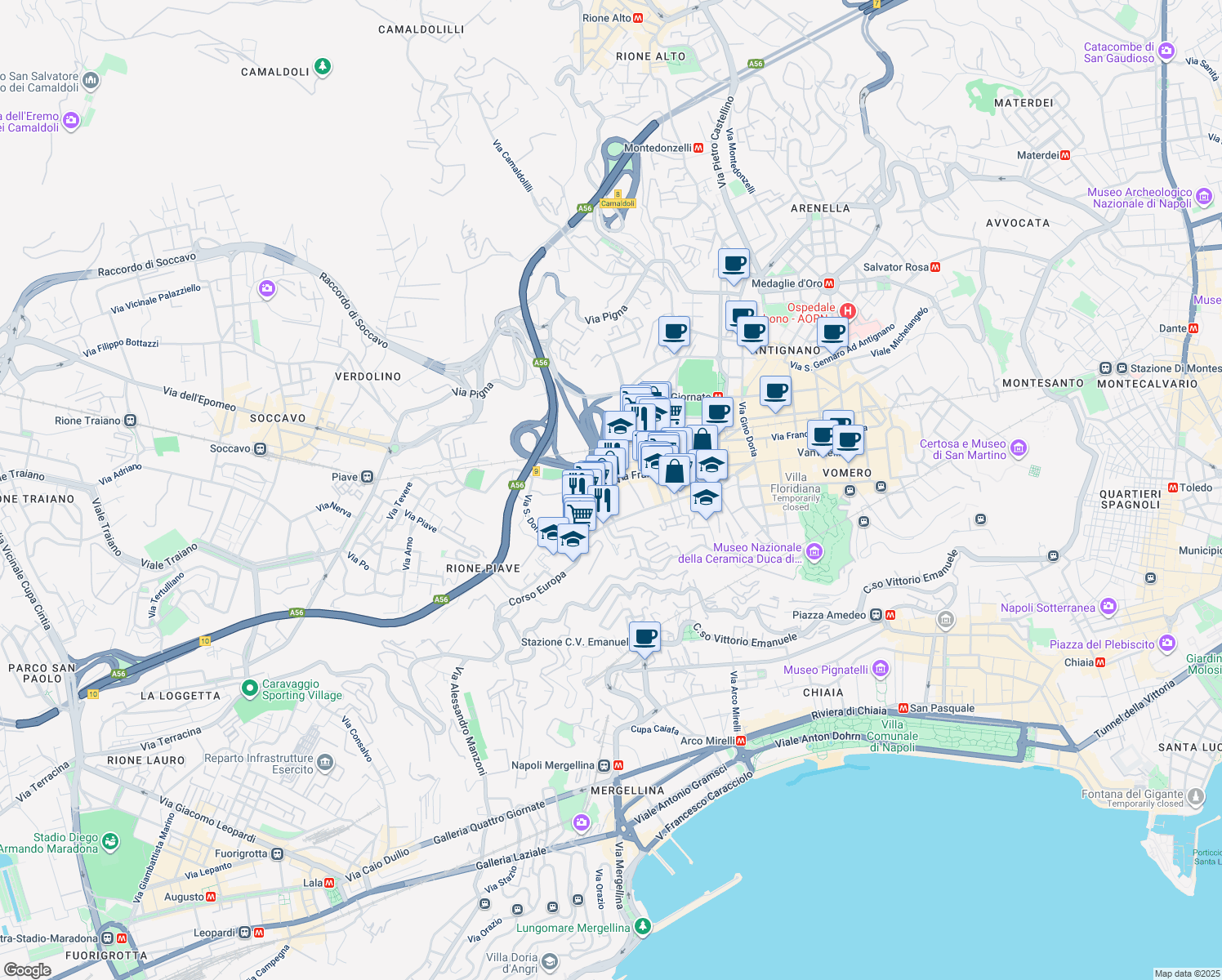Click the anchor marker at Lungomare Mergellina
1222x980 pixels.
click(x=644, y=927)
